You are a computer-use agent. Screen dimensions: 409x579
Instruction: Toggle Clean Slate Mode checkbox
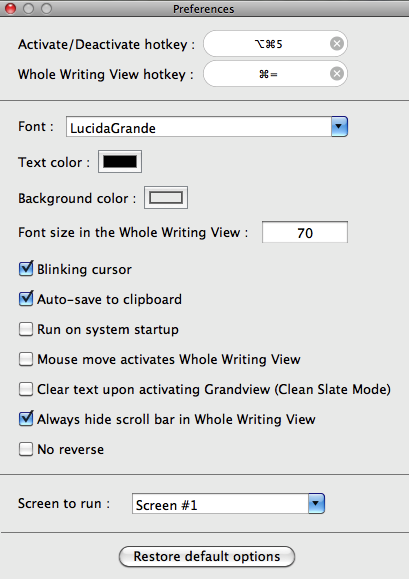(26, 389)
